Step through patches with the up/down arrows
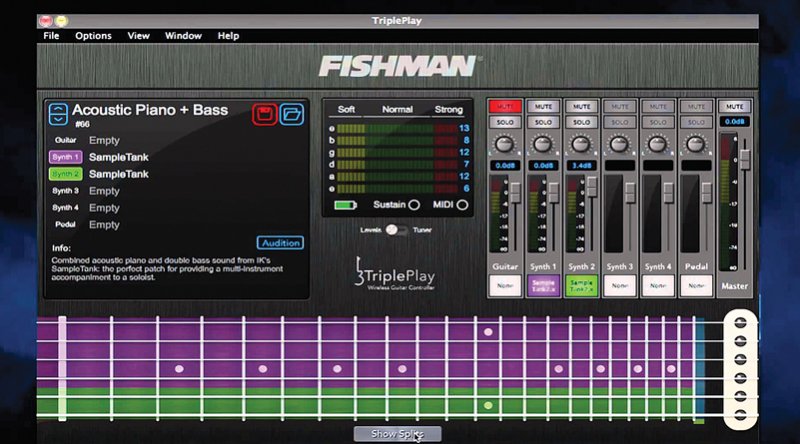 (58, 112)
